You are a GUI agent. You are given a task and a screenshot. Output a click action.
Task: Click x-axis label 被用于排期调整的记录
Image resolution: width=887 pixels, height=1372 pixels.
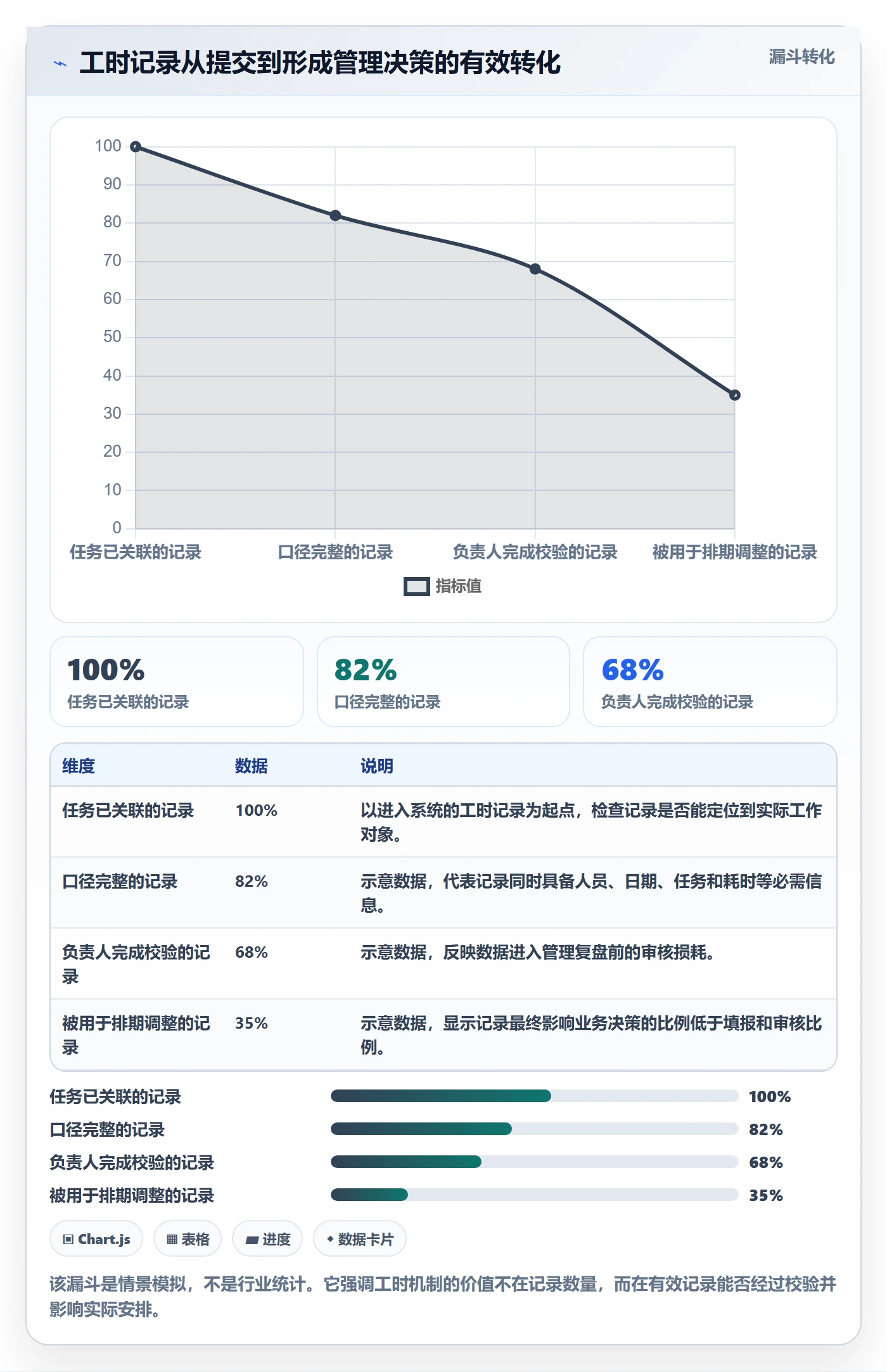click(735, 552)
